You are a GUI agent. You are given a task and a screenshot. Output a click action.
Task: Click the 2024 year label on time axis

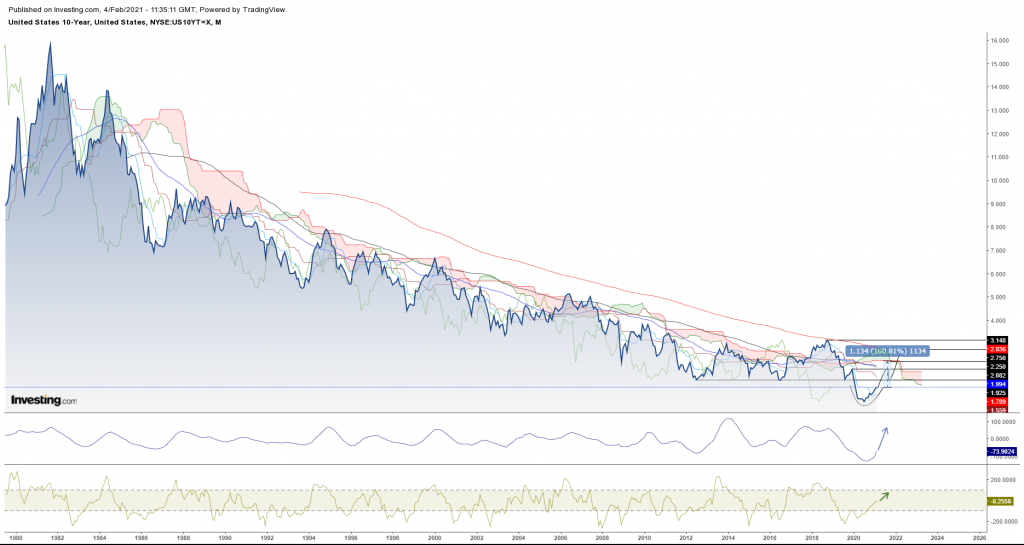937,539
